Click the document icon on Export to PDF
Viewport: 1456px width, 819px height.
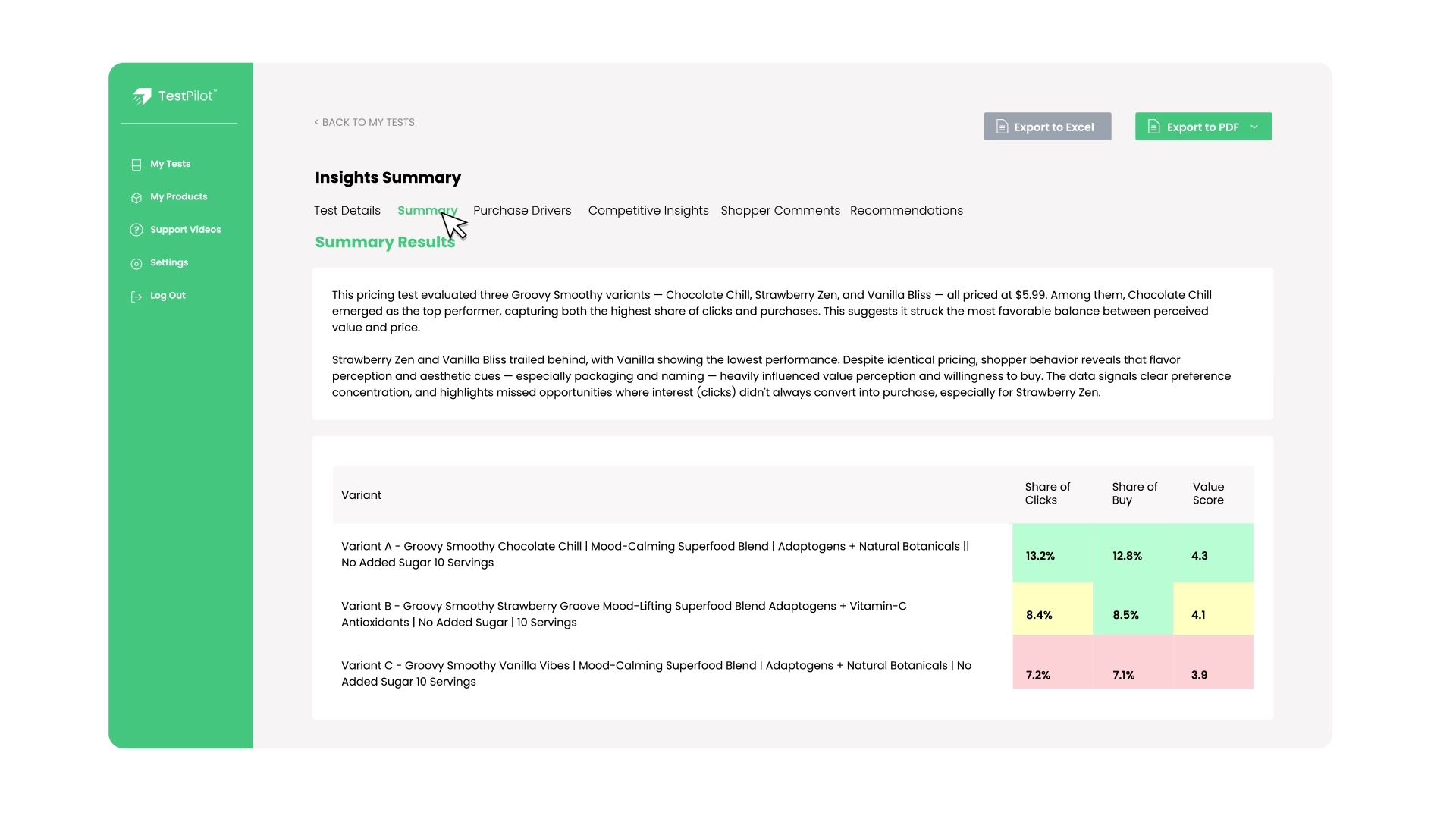tap(1154, 127)
